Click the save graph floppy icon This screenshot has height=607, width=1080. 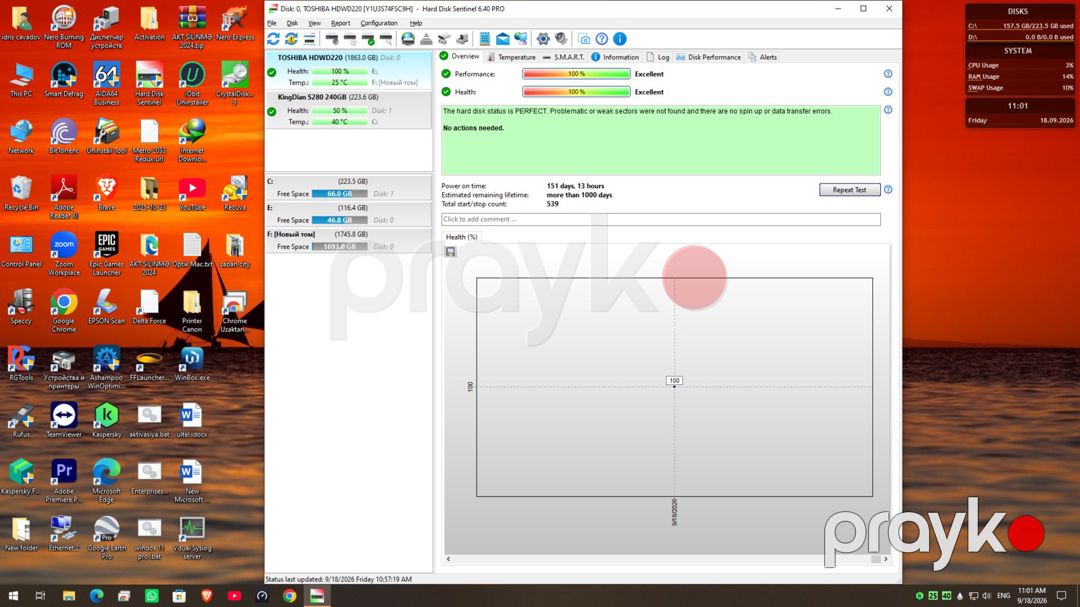(450, 252)
